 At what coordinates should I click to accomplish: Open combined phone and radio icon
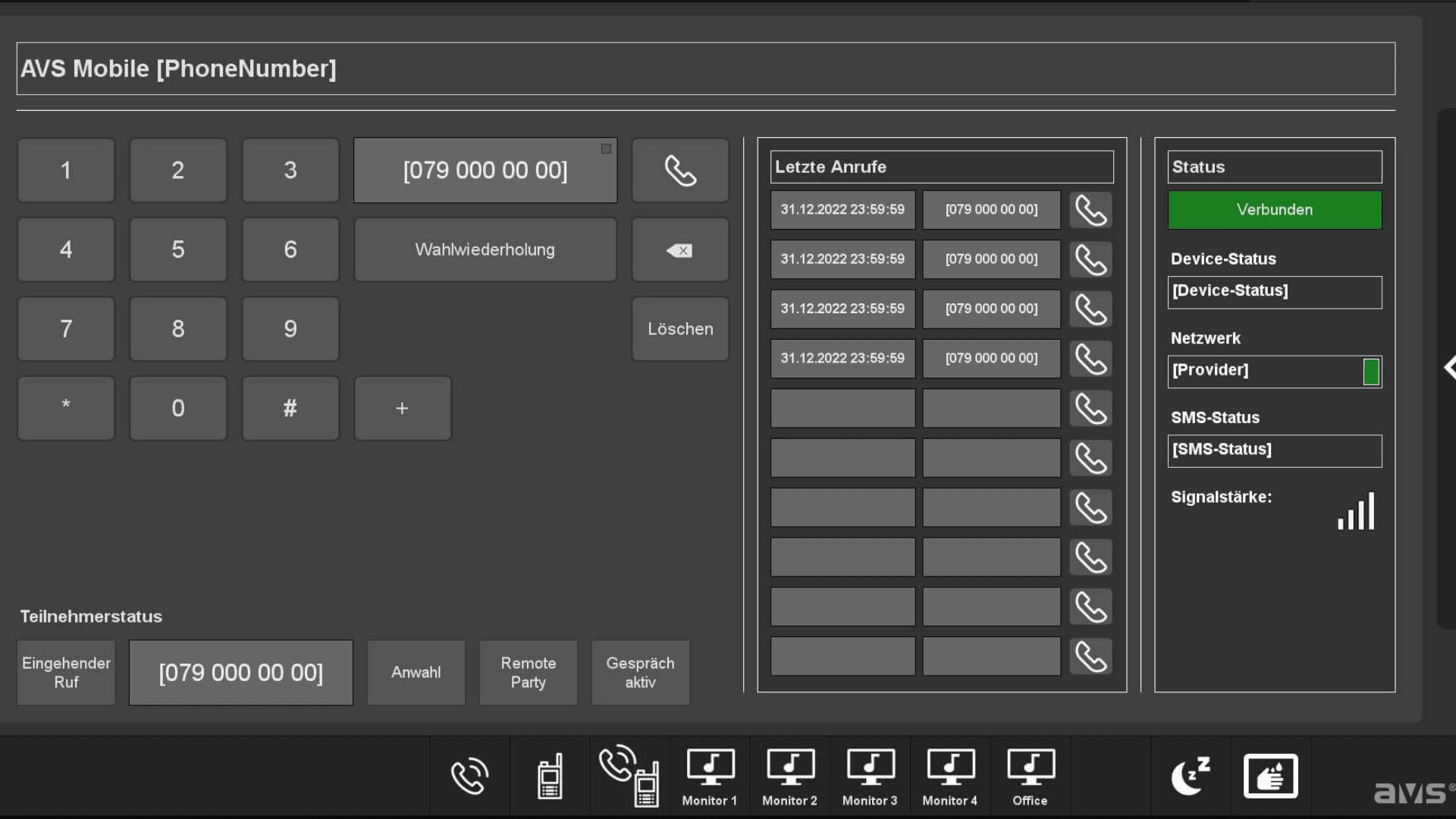coord(629,776)
